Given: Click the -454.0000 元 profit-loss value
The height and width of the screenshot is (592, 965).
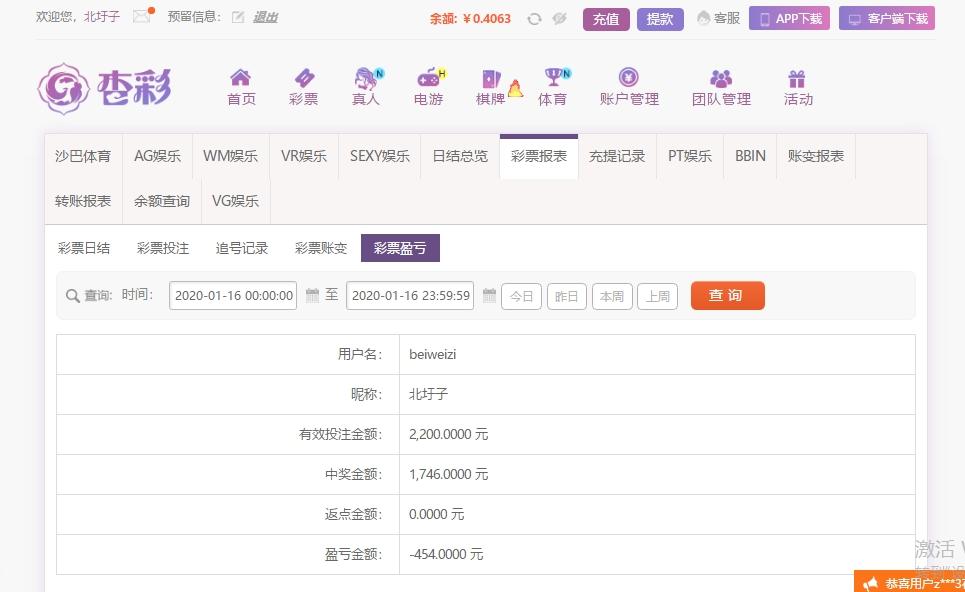Looking at the screenshot, I should click(x=446, y=554).
